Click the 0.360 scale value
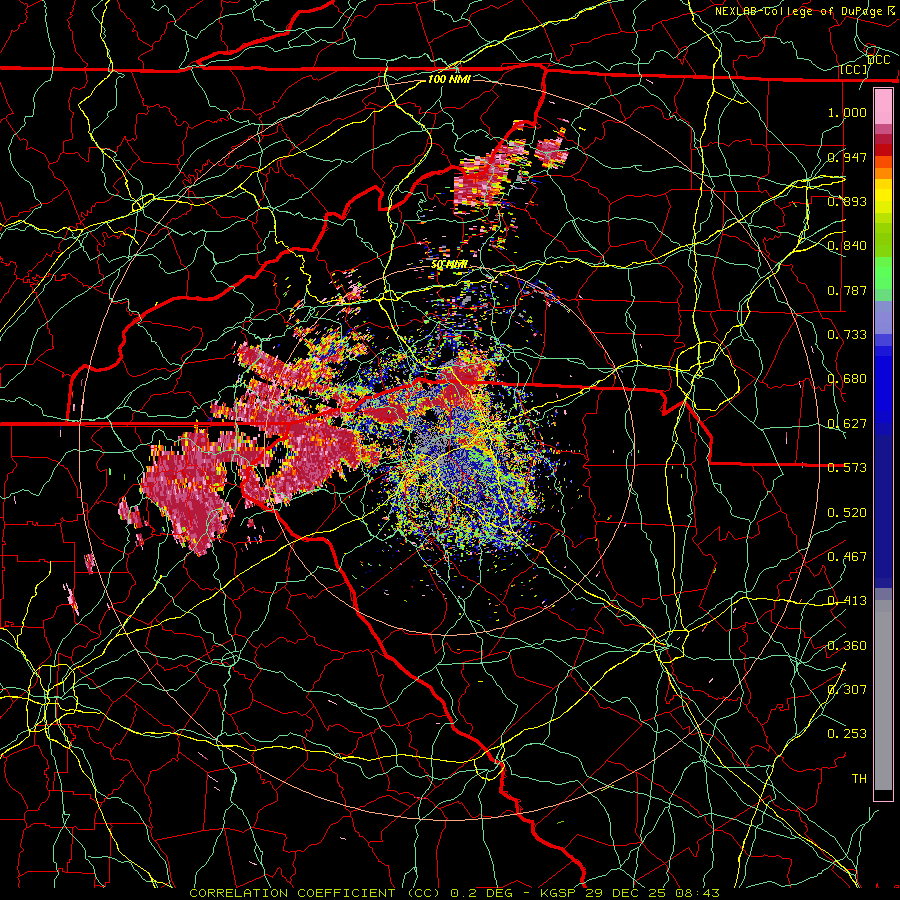The image size is (900, 900). click(x=847, y=646)
